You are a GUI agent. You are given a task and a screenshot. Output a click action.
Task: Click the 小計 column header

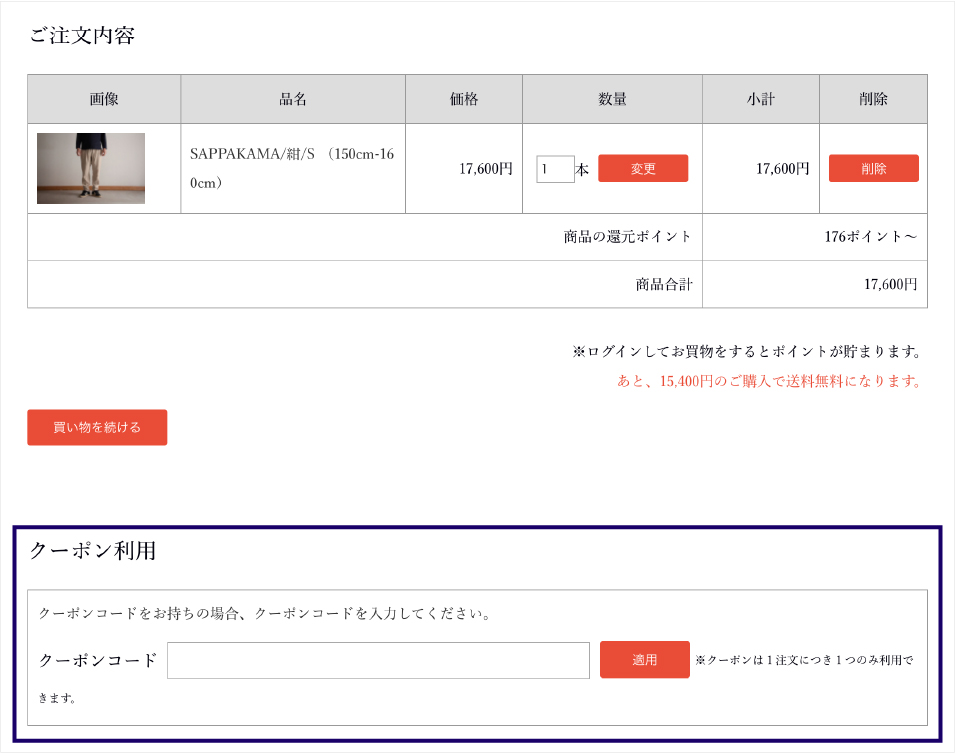click(x=761, y=99)
